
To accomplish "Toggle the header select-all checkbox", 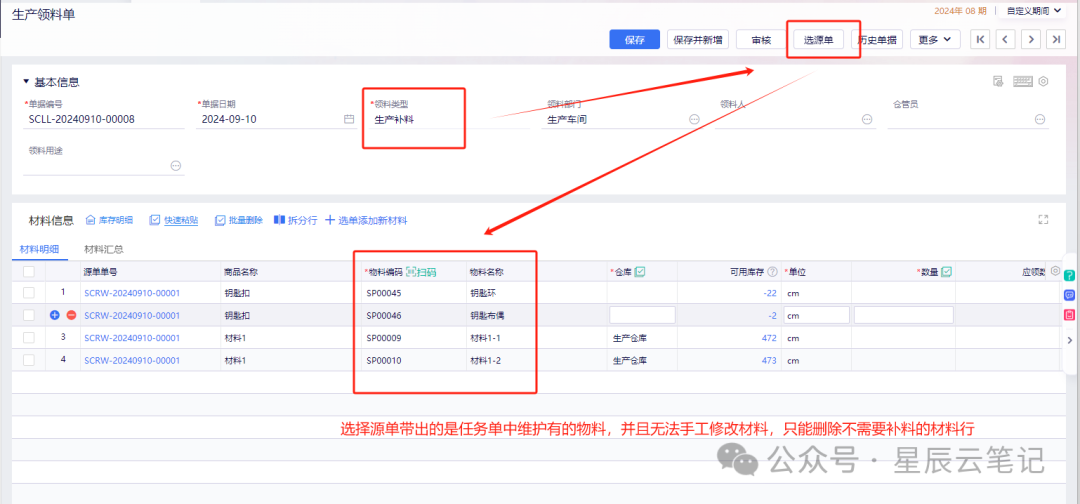I will coord(29,272).
